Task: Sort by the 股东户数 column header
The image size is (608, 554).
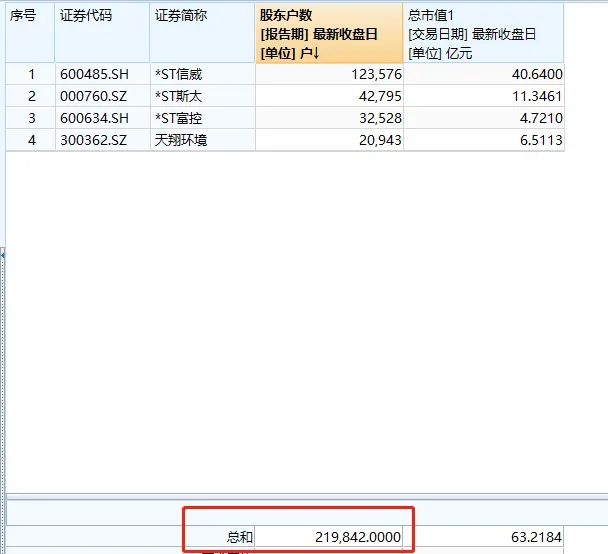Action: 329,33
